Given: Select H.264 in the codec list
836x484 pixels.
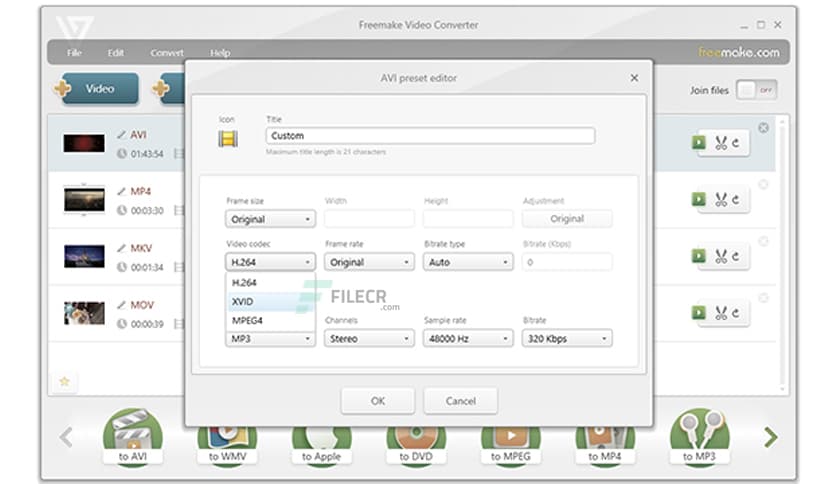Looking at the screenshot, I should click(270, 283).
